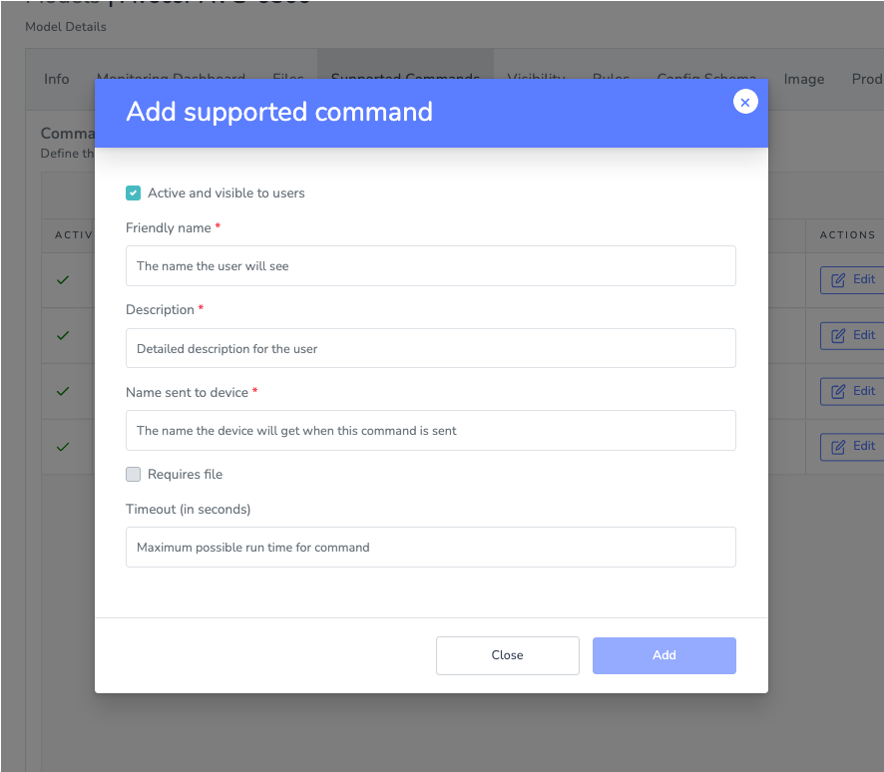Image resolution: width=884 pixels, height=772 pixels.
Task: Focus the Friendly name input field
Action: (431, 266)
